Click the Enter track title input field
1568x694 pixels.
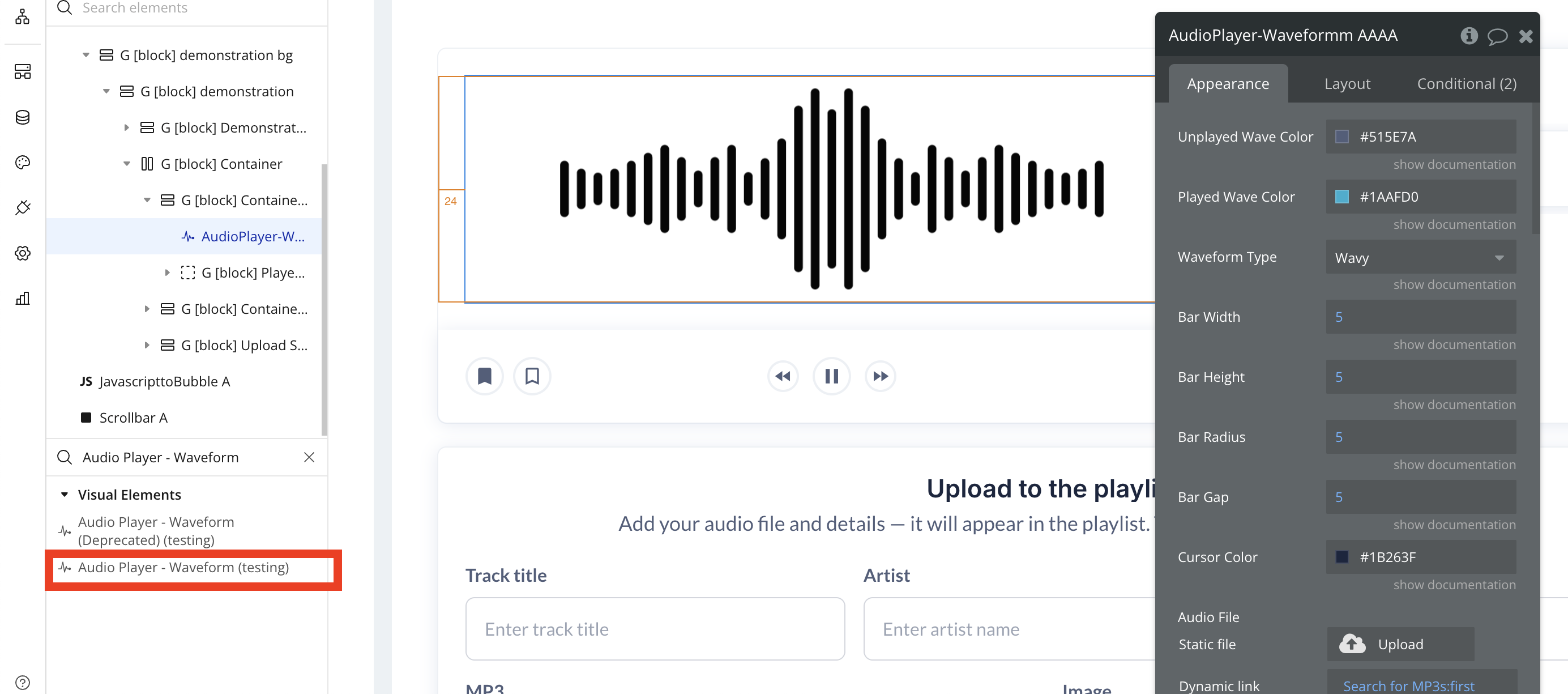pyautogui.click(x=655, y=629)
